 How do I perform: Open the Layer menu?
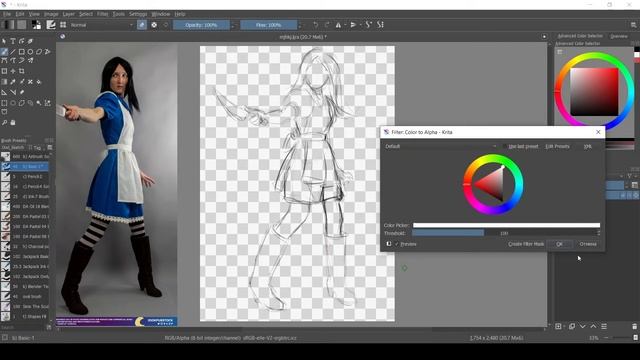tap(69, 14)
